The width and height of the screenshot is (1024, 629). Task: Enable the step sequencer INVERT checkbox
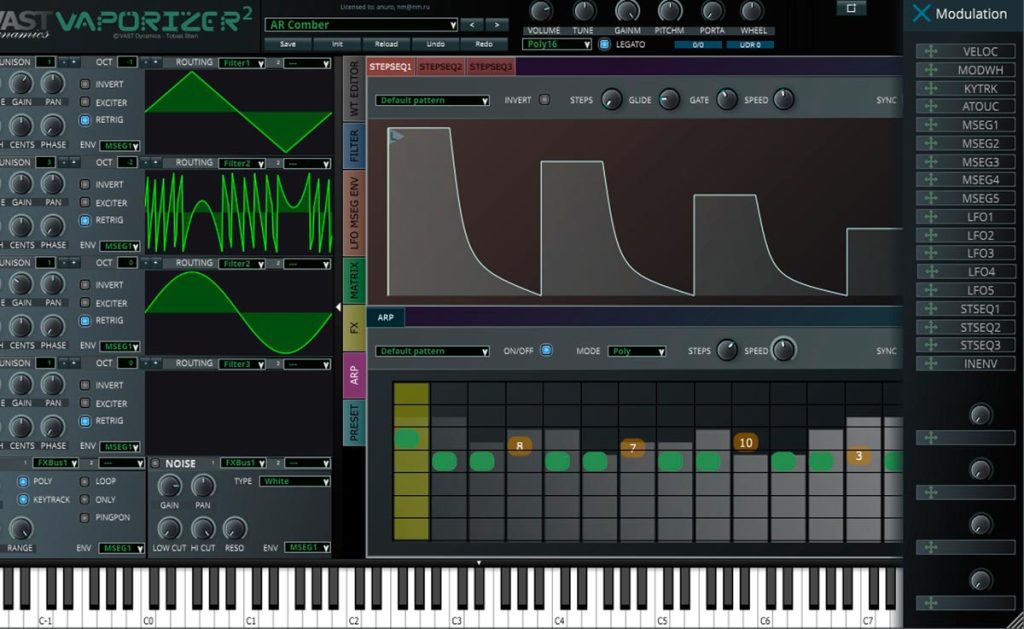coord(544,100)
